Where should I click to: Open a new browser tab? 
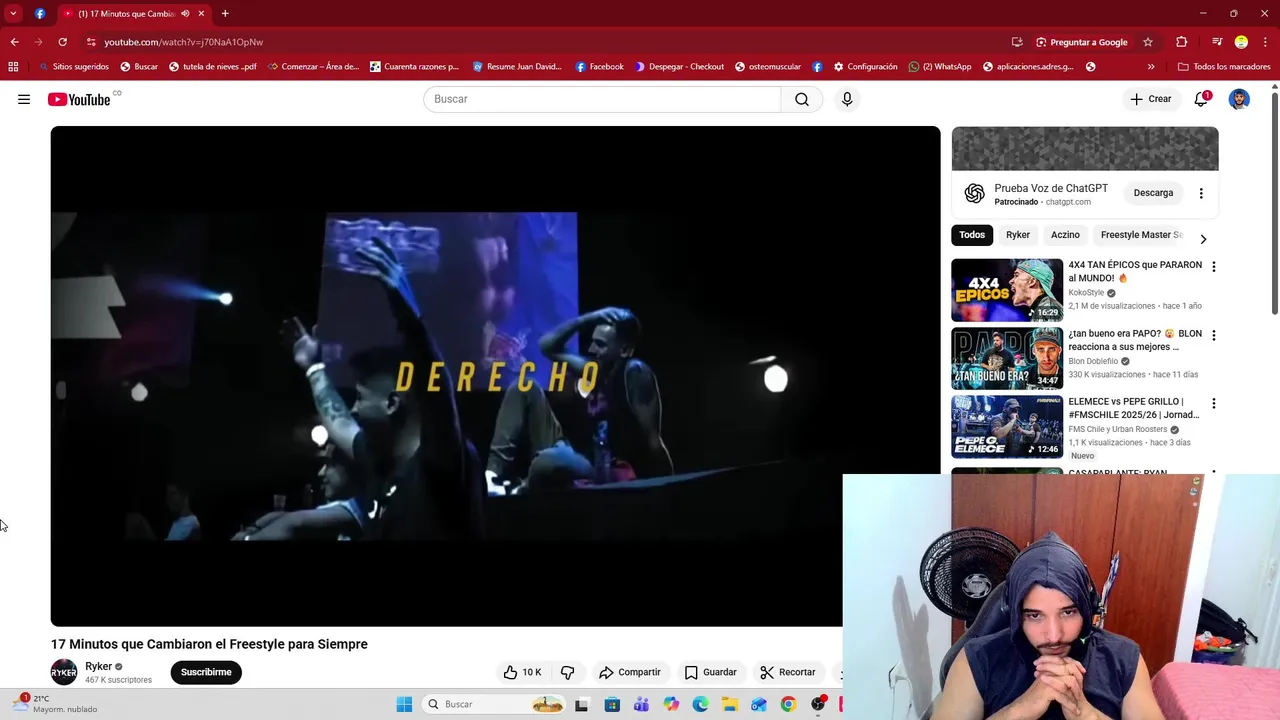pyautogui.click(x=225, y=14)
